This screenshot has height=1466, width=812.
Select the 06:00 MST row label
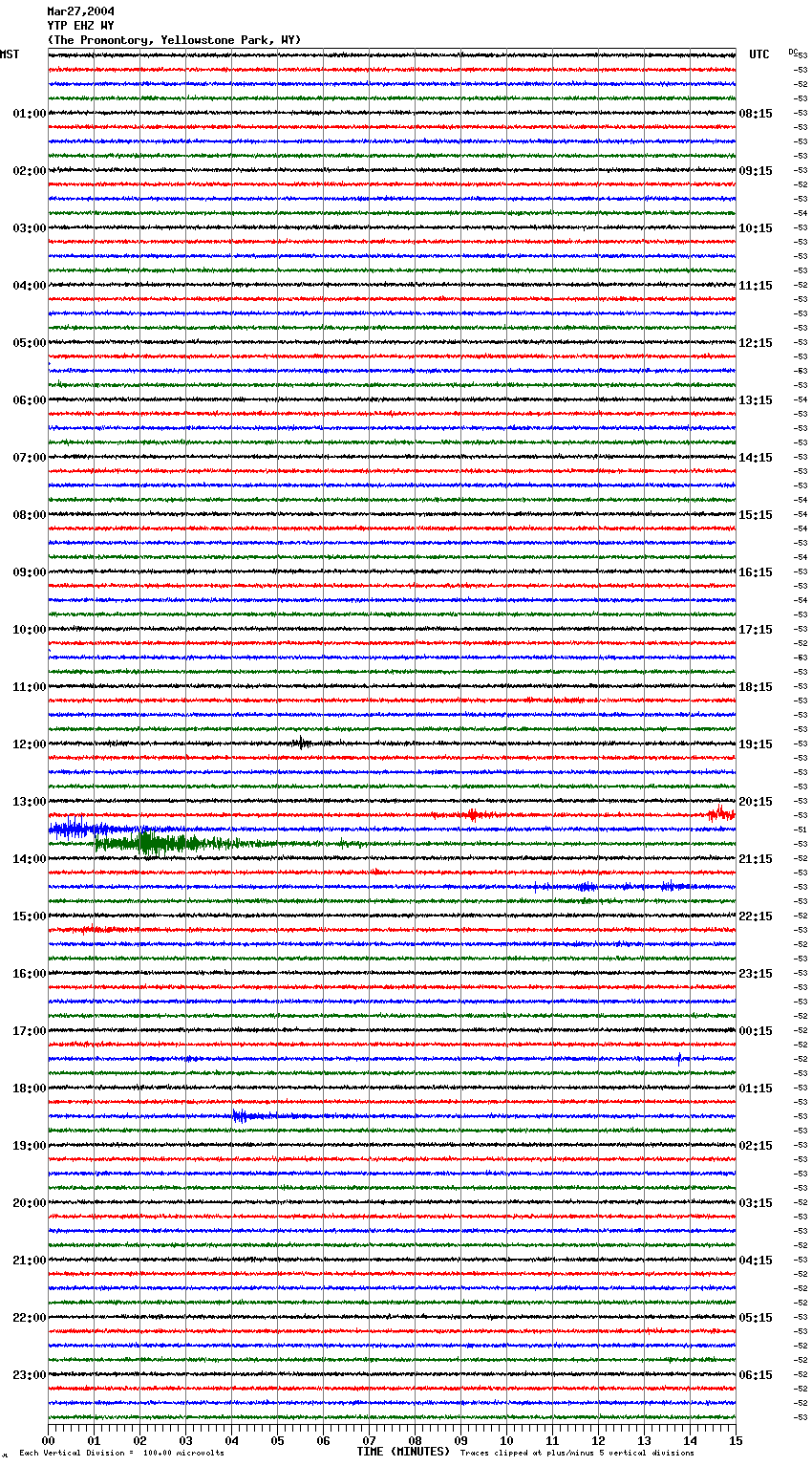[x=29, y=400]
